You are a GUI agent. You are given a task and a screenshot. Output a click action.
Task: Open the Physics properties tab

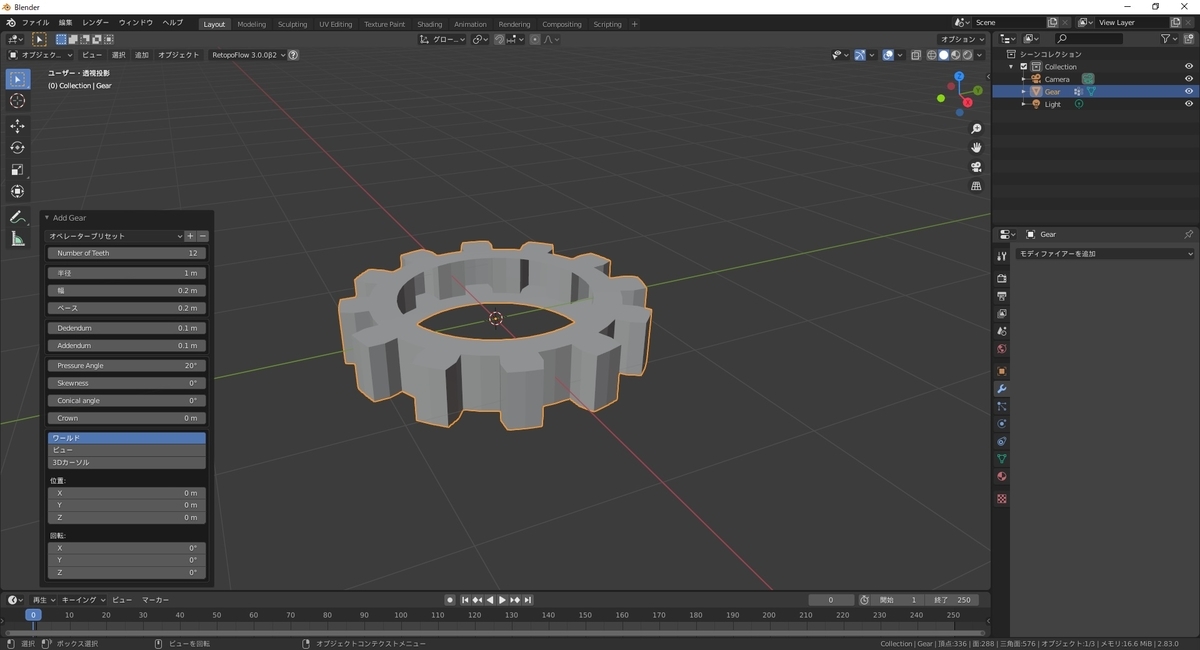(x=1001, y=424)
